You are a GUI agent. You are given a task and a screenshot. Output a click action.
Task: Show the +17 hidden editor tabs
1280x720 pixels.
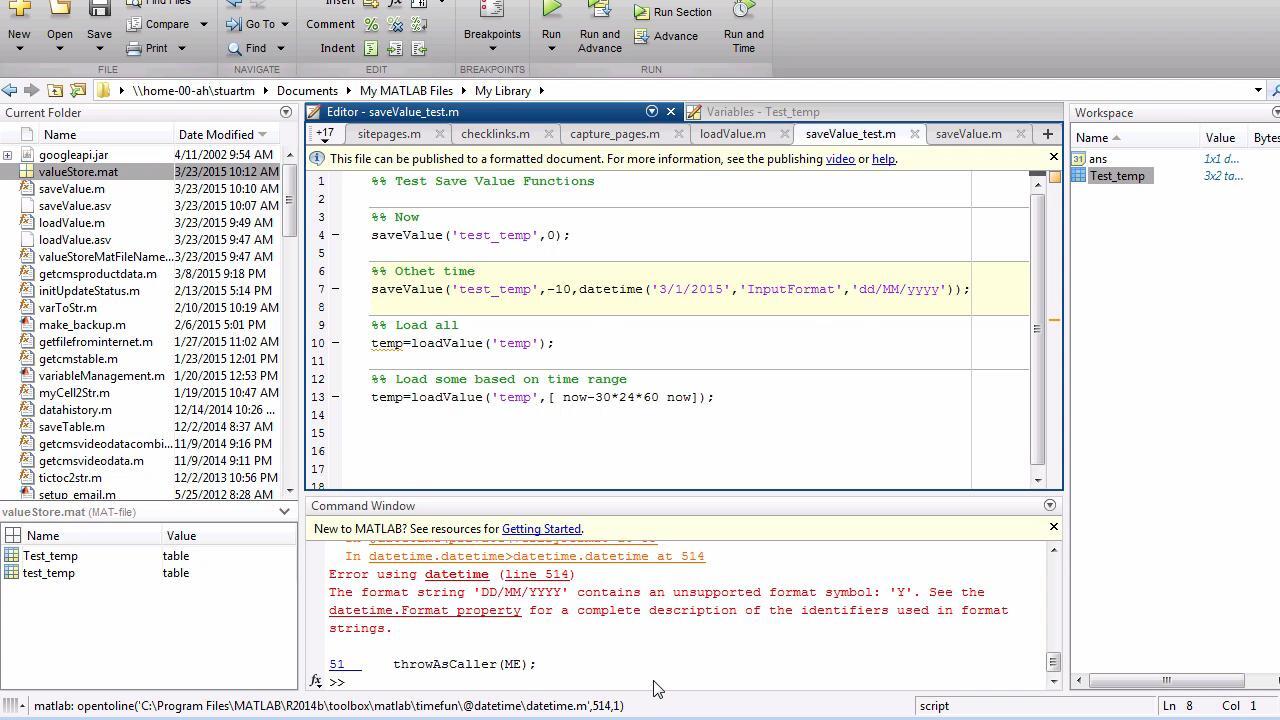tap(325, 134)
